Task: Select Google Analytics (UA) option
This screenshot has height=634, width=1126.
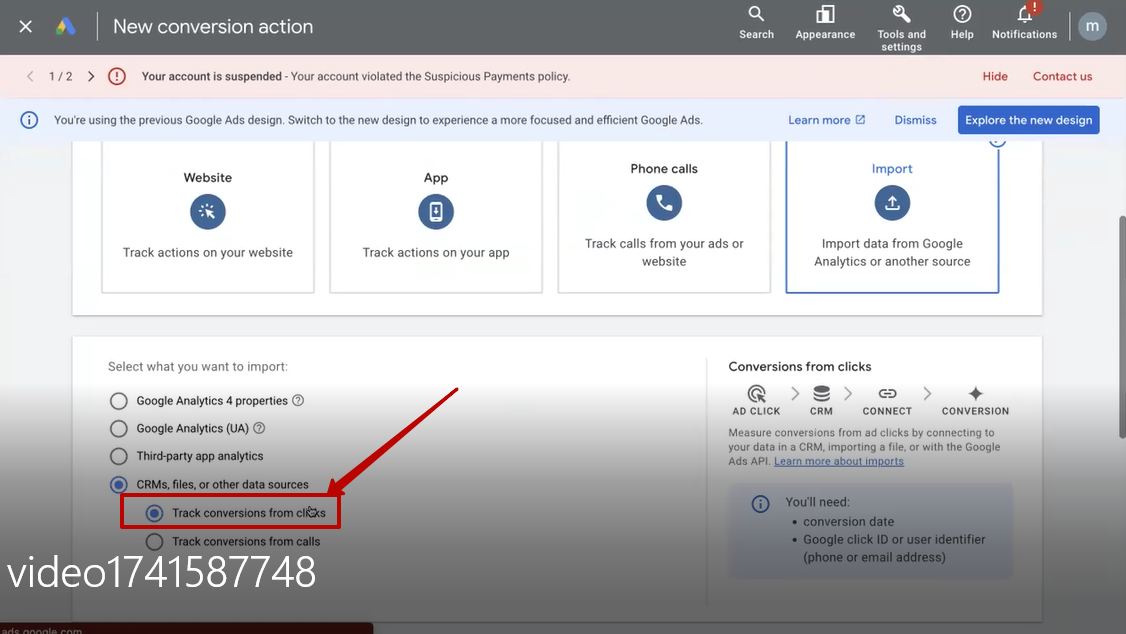Action: (x=118, y=429)
